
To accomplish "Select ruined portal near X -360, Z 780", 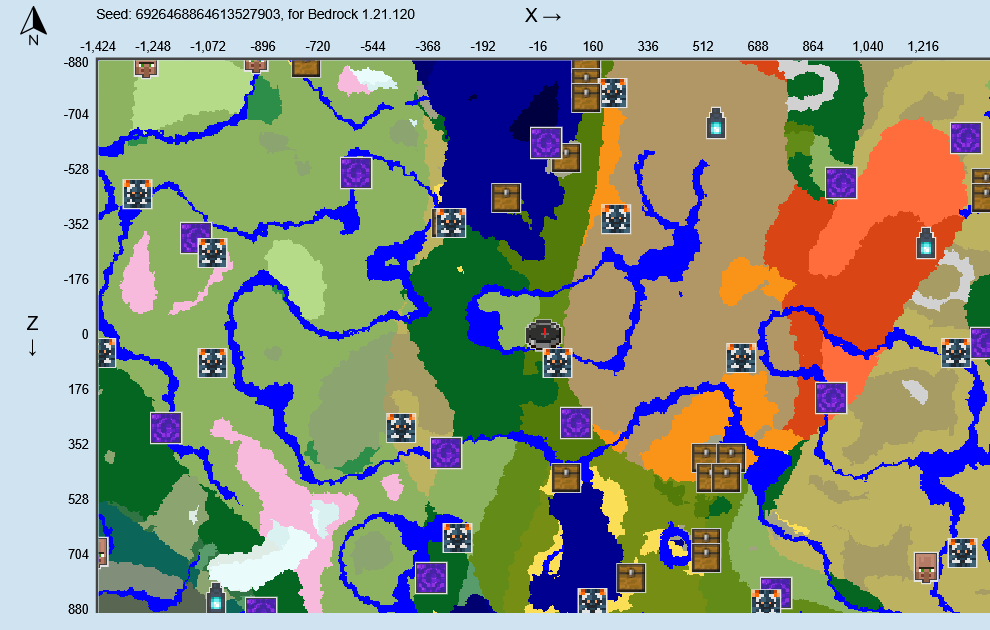I will (x=431, y=578).
